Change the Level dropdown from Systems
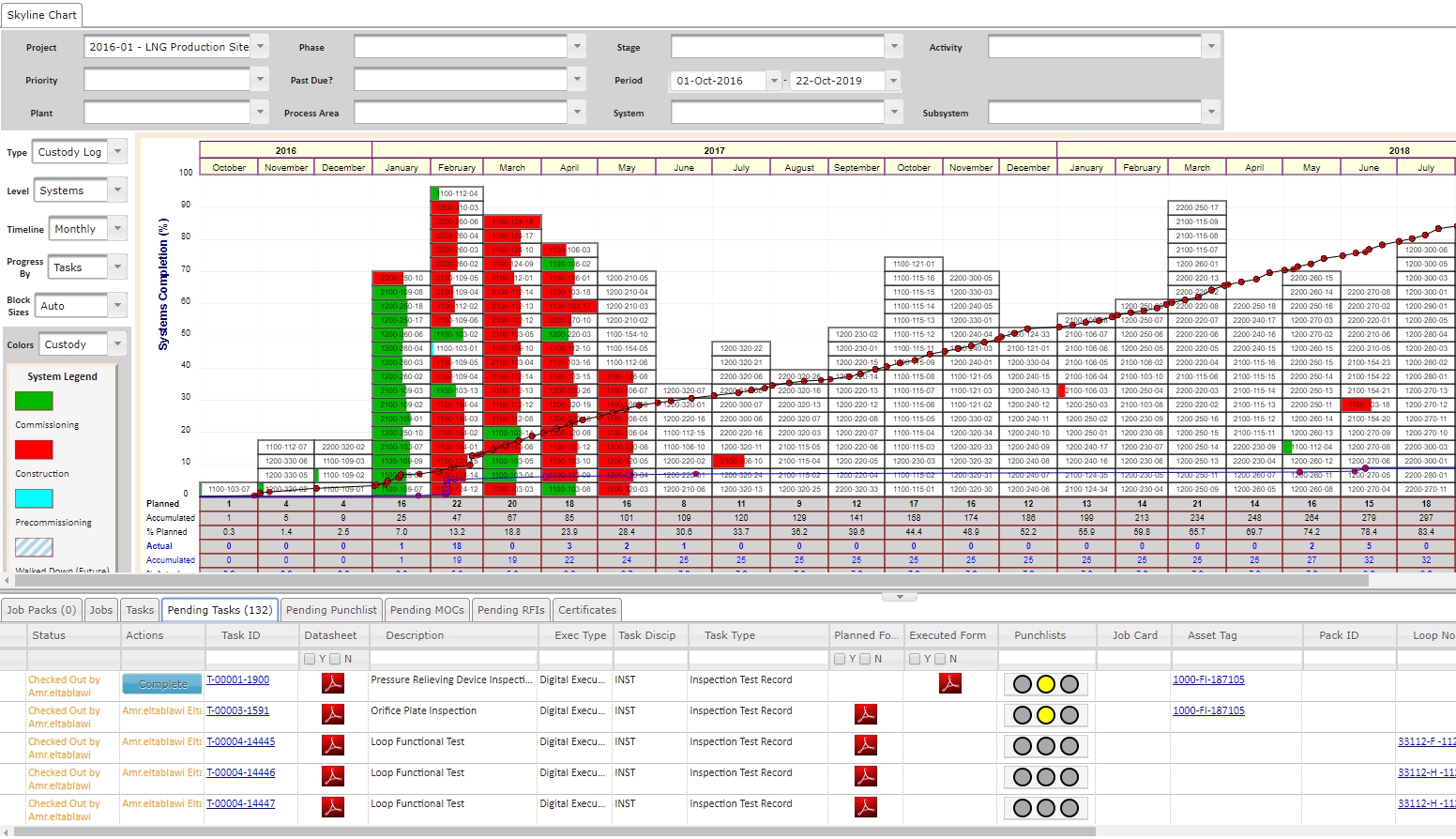Screen dimensions: 1456x839 (118, 190)
